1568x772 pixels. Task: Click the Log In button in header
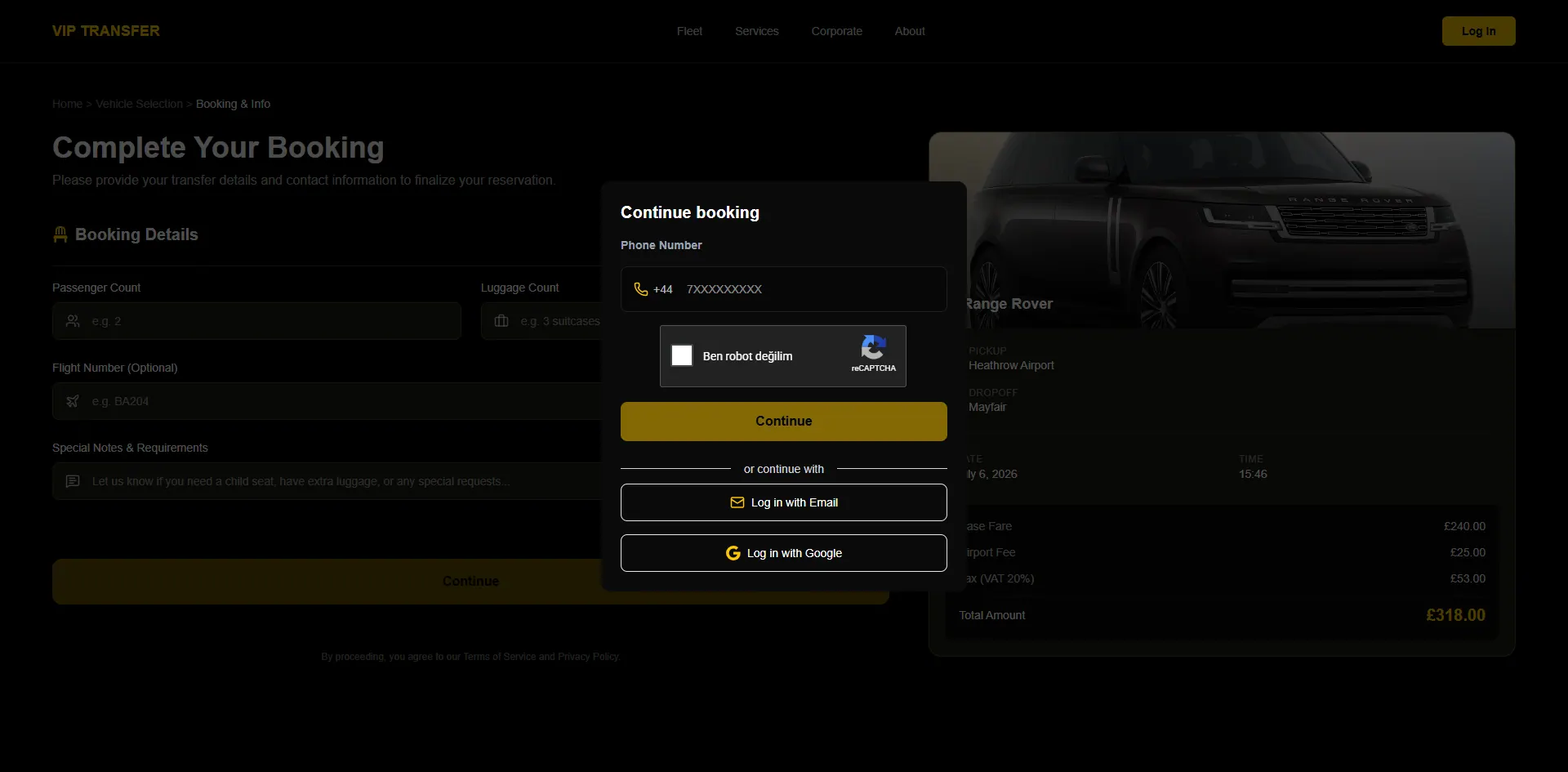1479,31
